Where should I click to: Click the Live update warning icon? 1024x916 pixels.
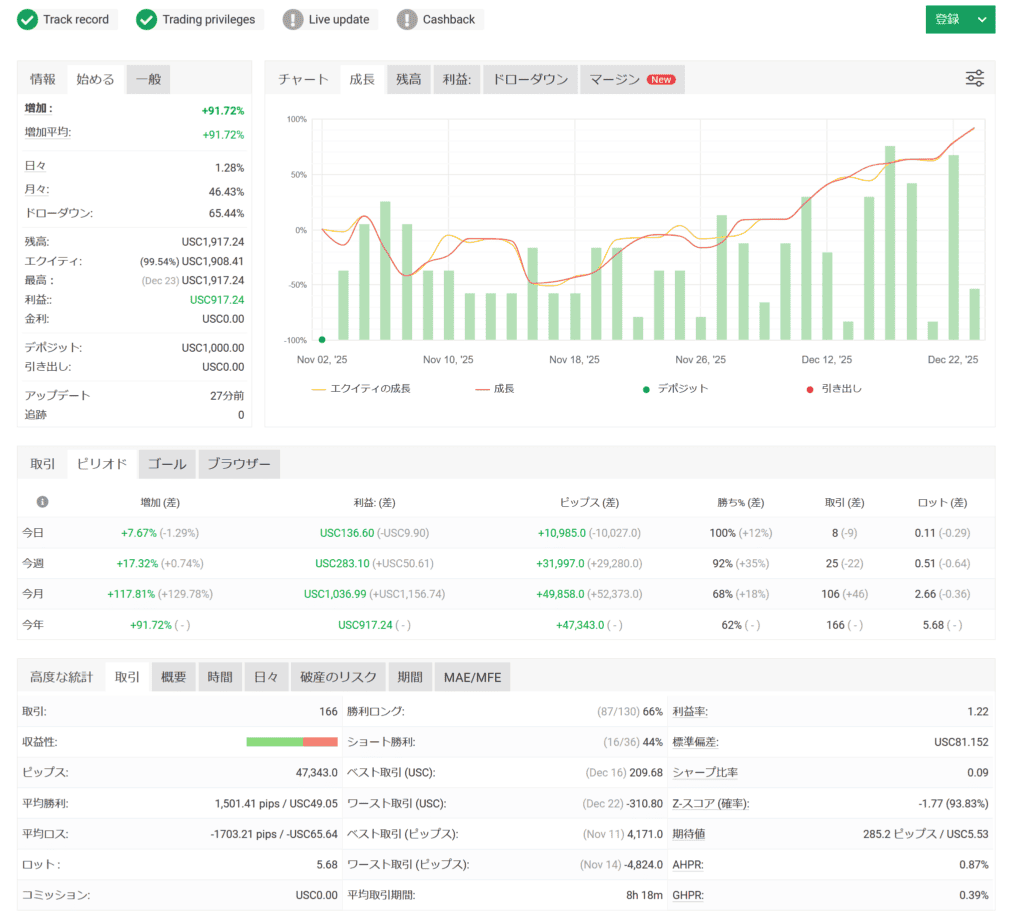(x=293, y=20)
